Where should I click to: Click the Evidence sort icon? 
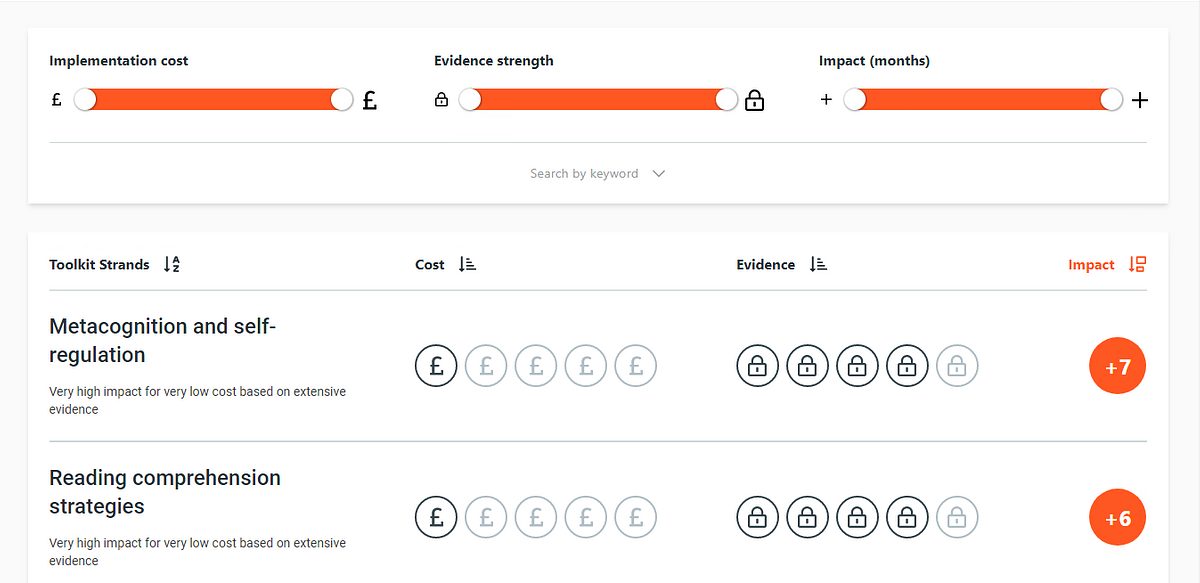coord(818,265)
